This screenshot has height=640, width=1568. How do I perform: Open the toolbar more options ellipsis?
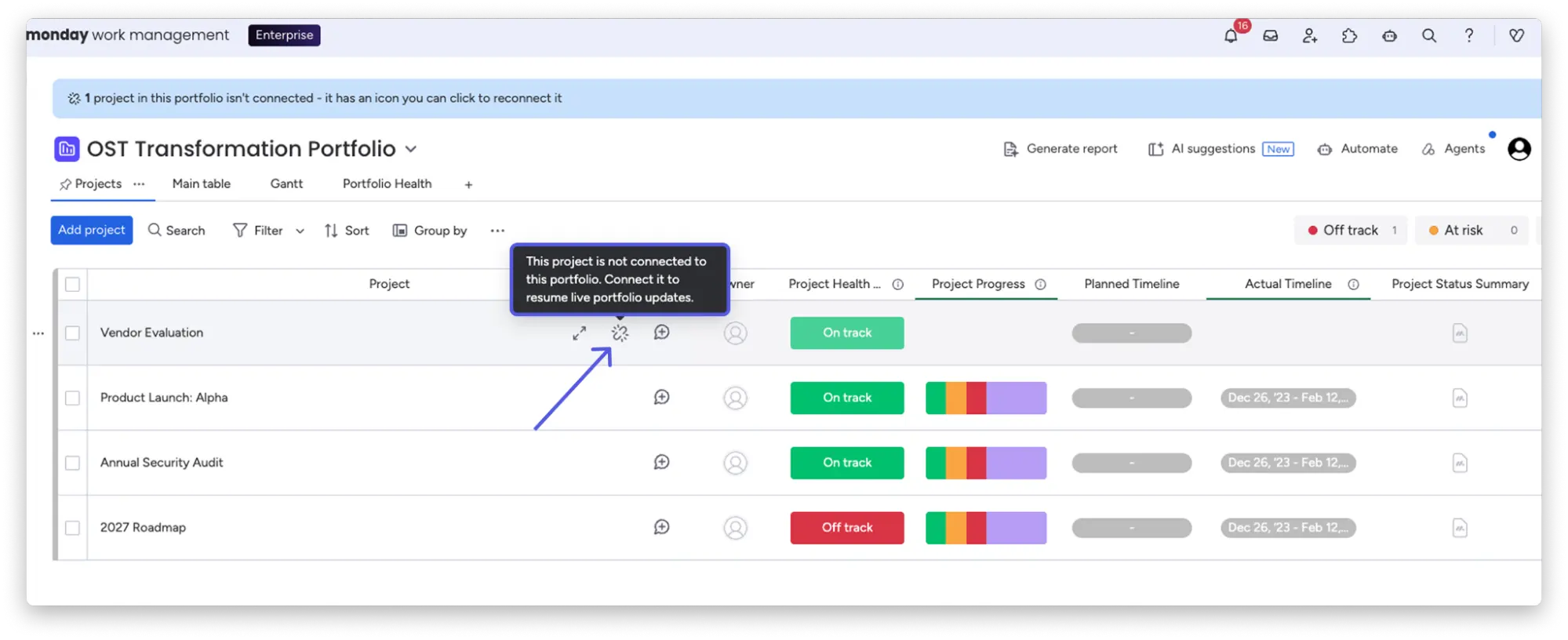click(497, 231)
